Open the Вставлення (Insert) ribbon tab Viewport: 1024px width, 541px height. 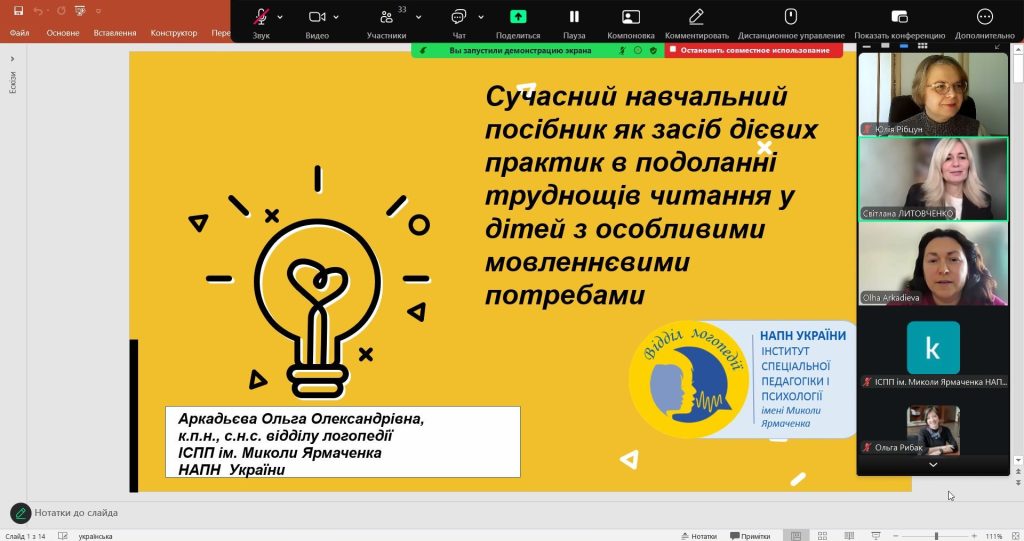point(115,33)
